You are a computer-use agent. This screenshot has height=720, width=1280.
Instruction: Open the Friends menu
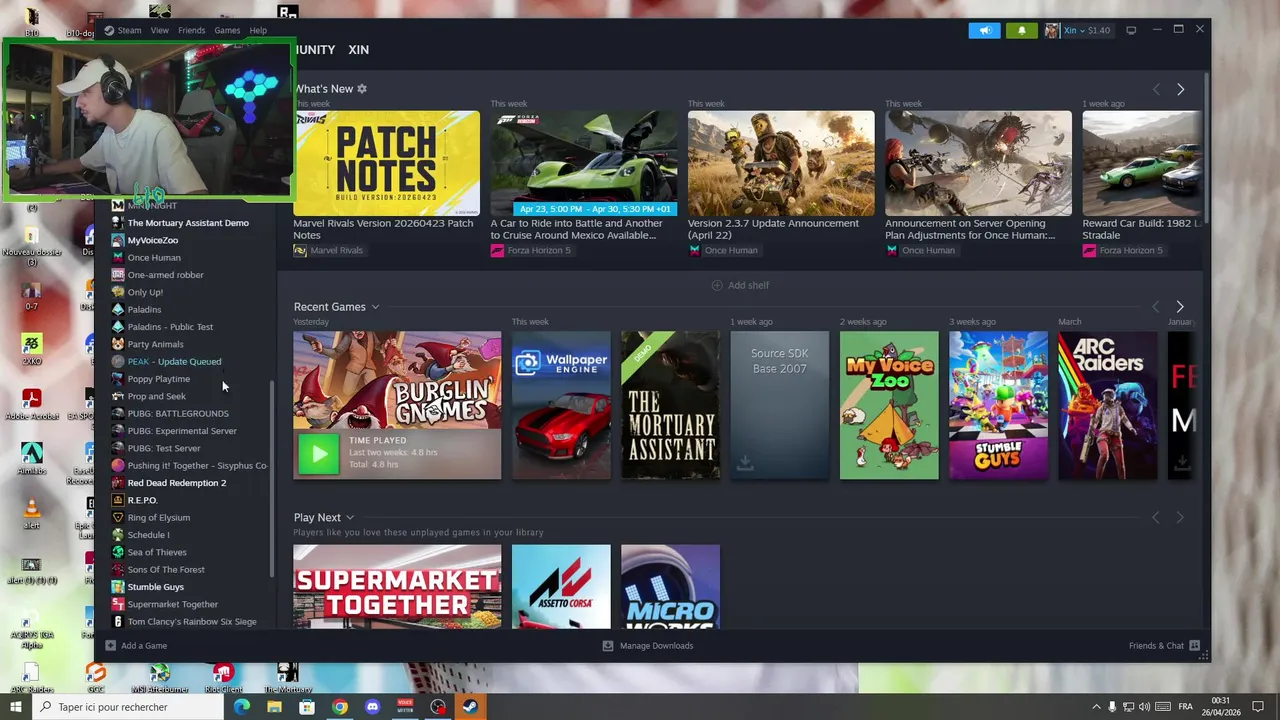click(191, 30)
